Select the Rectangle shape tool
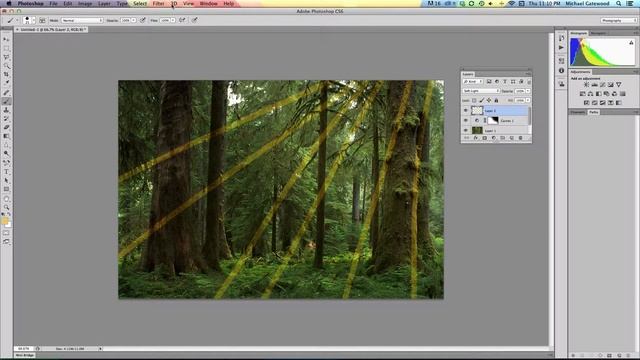 tap(6, 189)
